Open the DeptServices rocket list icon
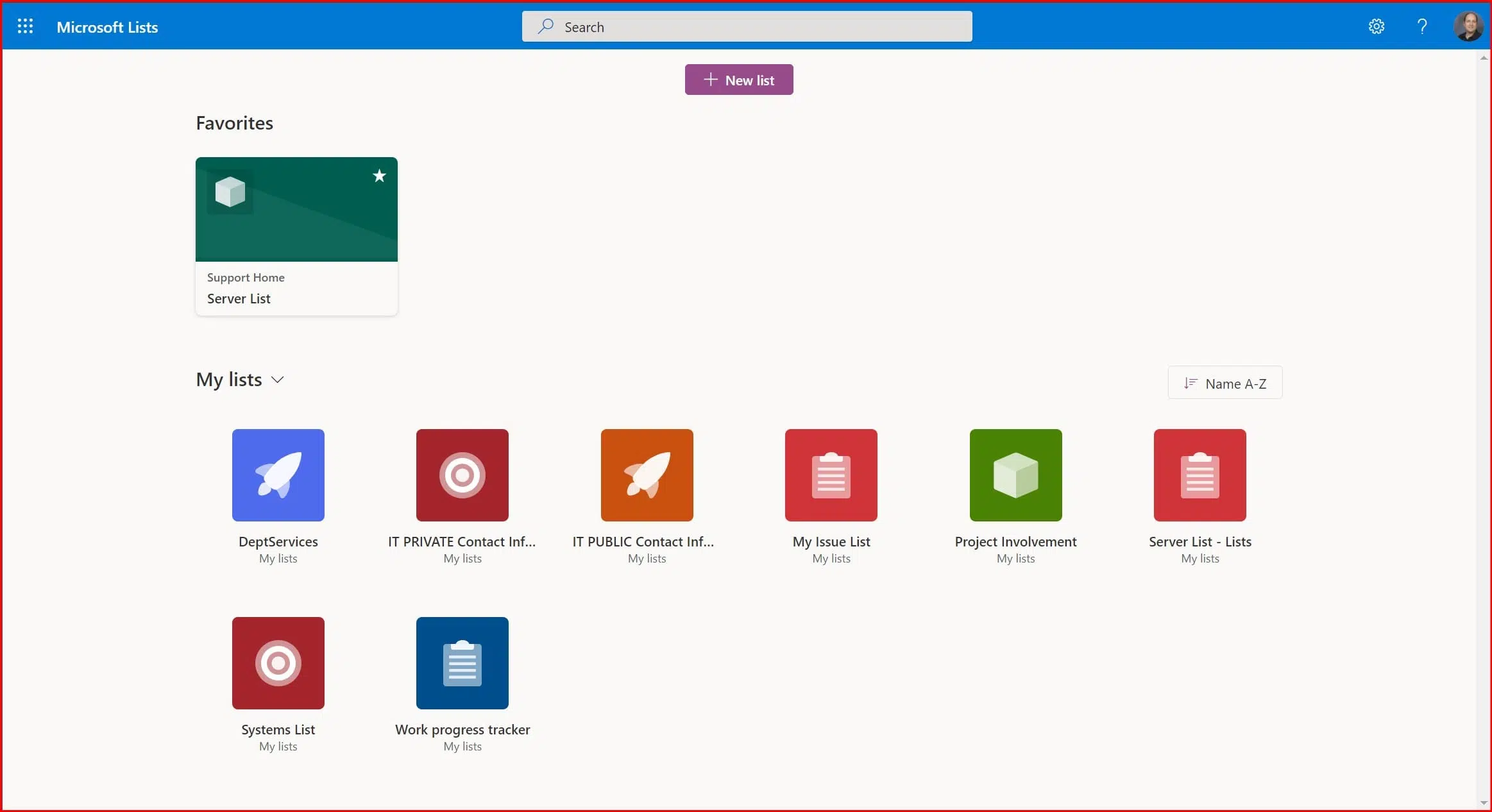 click(x=278, y=475)
